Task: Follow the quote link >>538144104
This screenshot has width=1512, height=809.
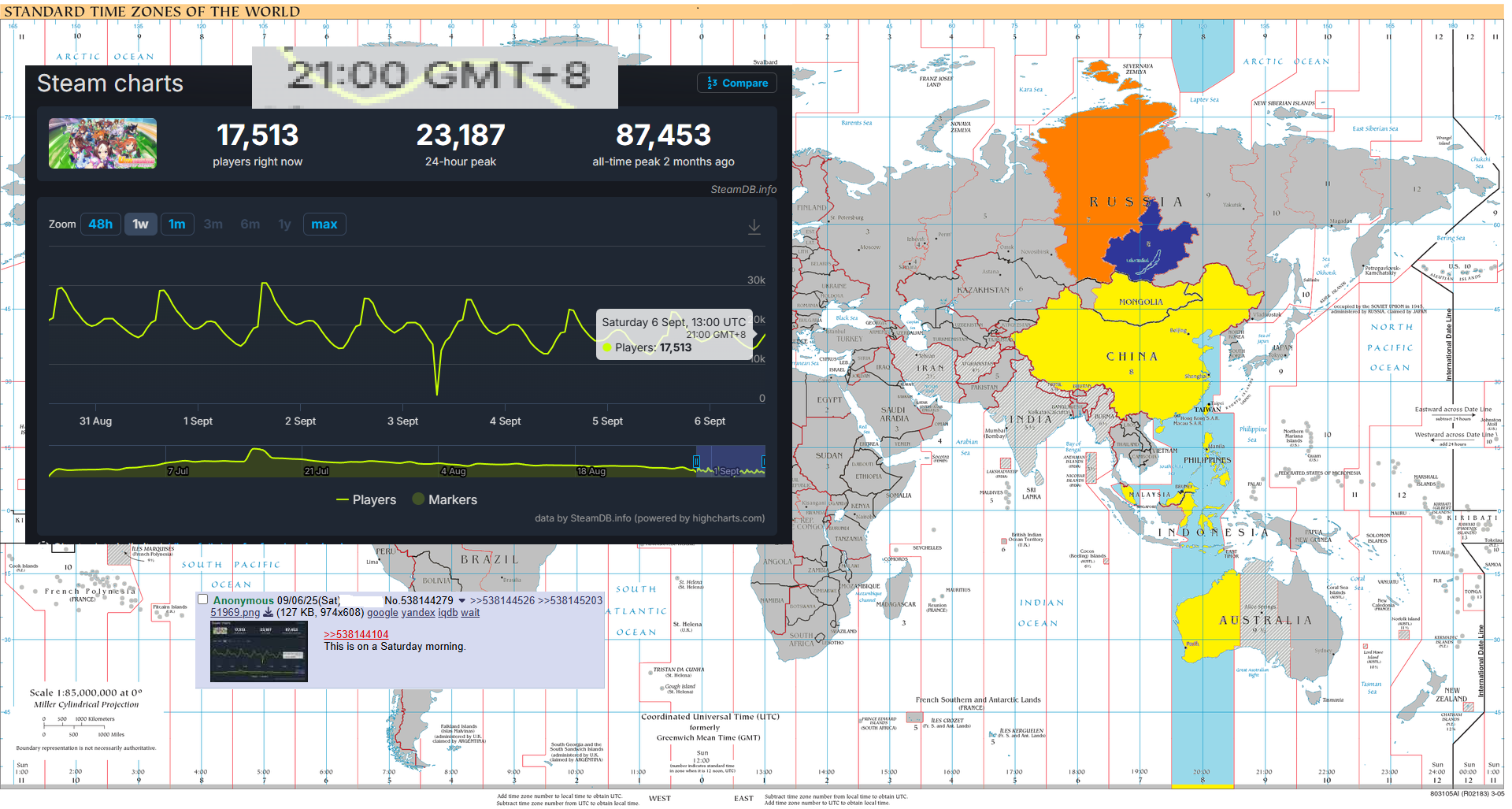Action: point(356,634)
